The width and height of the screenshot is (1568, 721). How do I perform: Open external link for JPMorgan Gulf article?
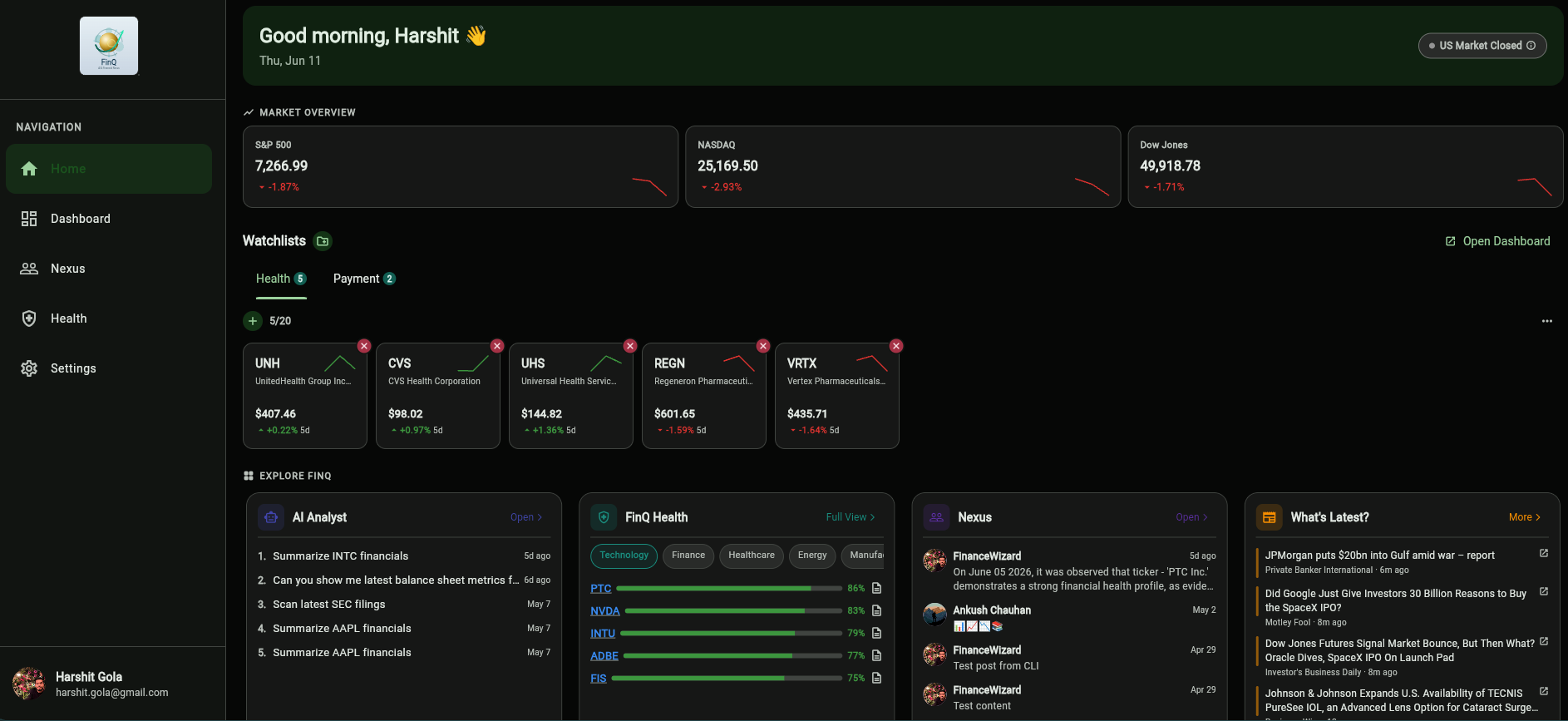pyautogui.click(x=1544, y=554)
